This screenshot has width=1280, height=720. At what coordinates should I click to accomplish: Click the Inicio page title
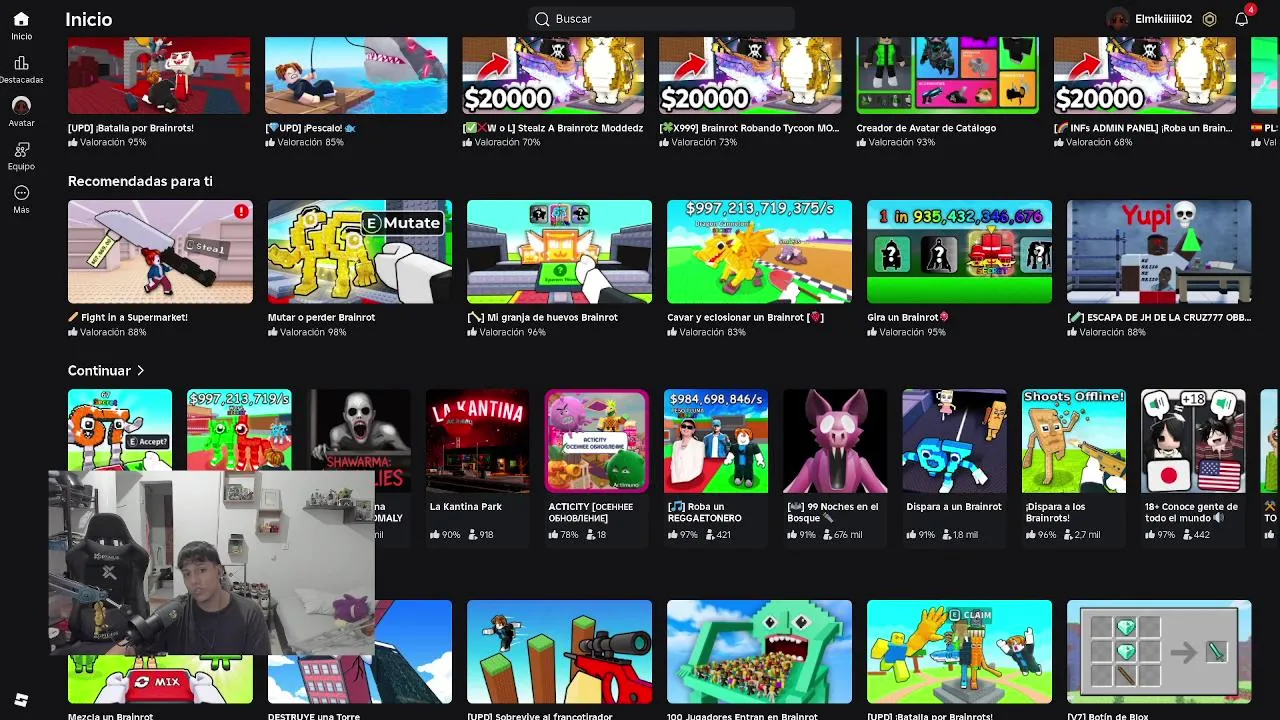coord(88,19)
